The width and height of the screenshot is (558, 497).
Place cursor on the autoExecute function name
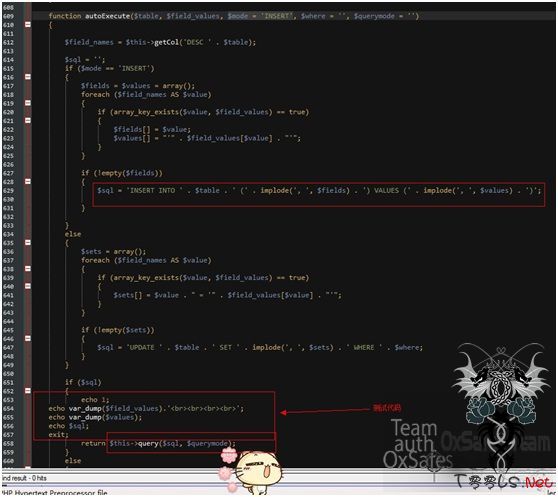tap(107, 16)
